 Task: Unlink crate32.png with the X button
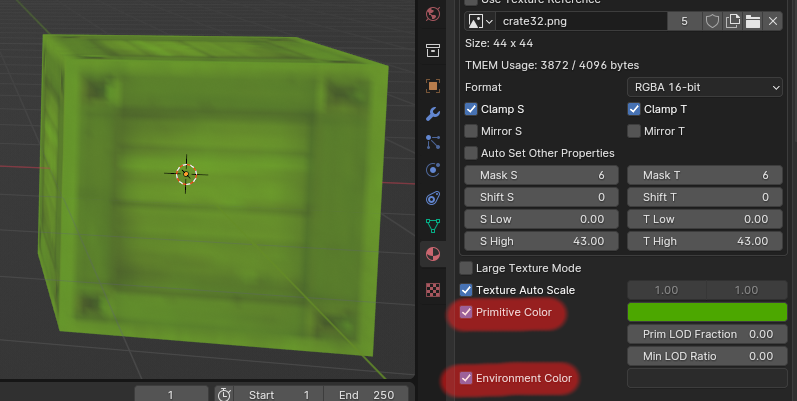coord(773,21)
